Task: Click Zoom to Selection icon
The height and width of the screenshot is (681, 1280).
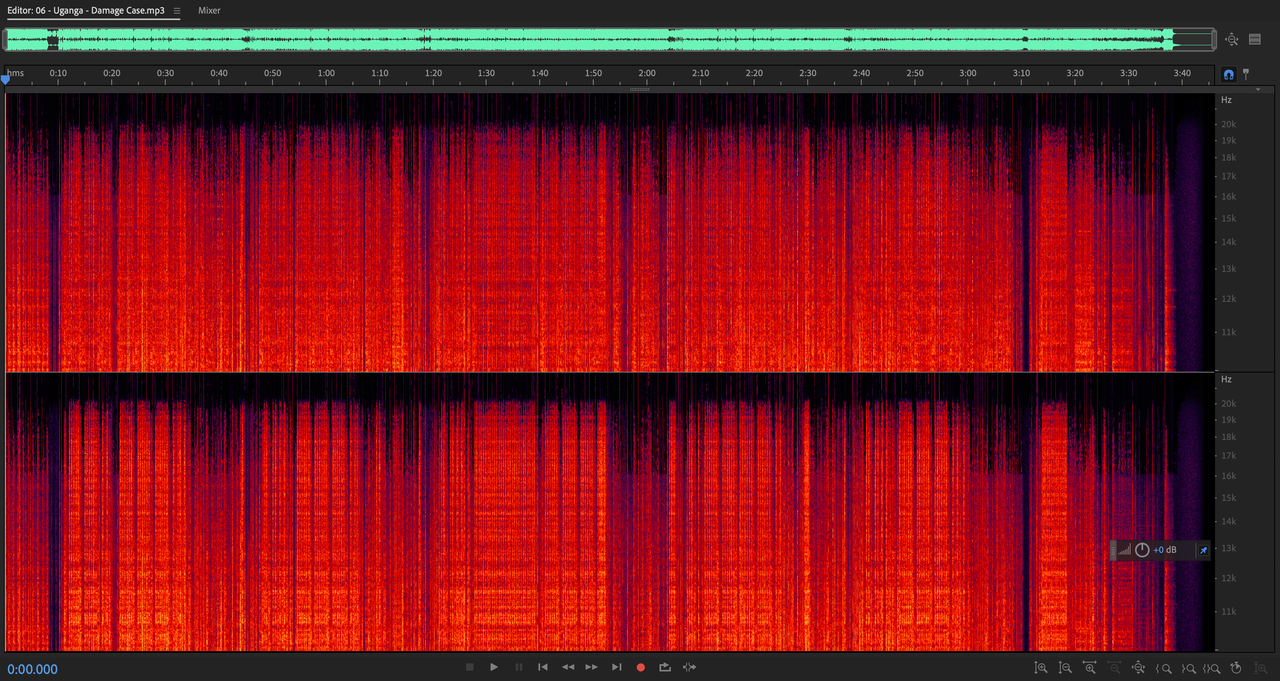Action: pyautogui.click(x=1212, y=668)
